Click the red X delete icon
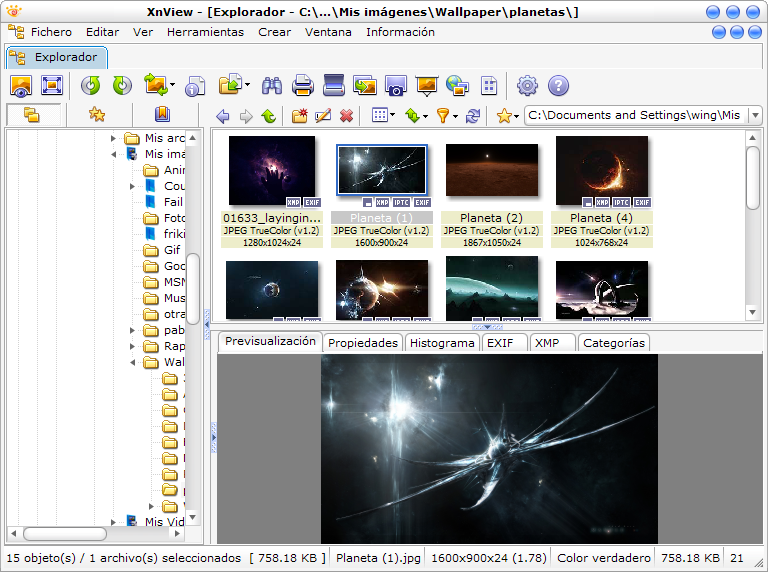The height and width of the screenshot is (572, 768). click(x=346, y=116)
